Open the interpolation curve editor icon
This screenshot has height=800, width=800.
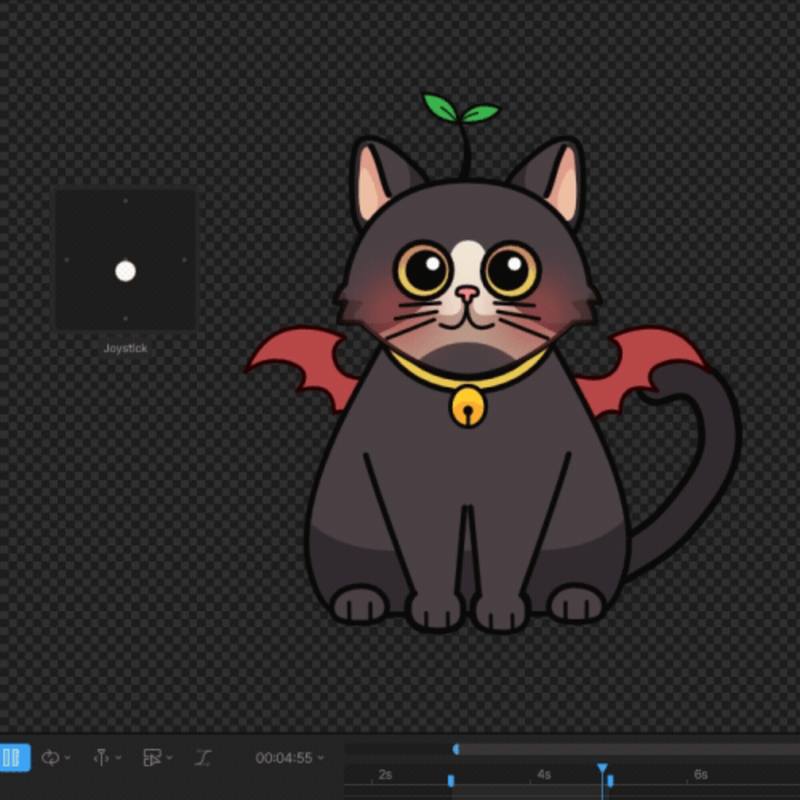[x=203, y=758]
